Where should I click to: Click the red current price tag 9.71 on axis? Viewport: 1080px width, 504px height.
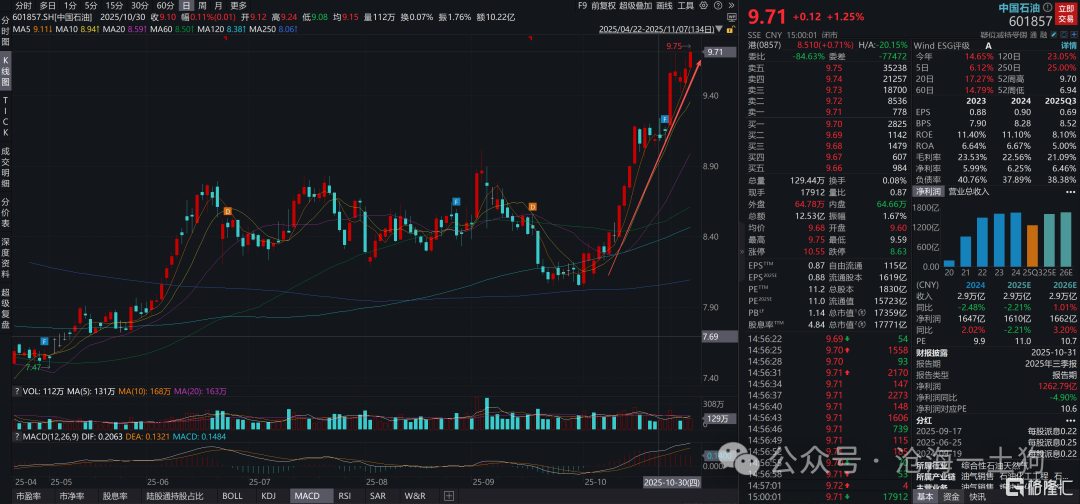[714, 52]
